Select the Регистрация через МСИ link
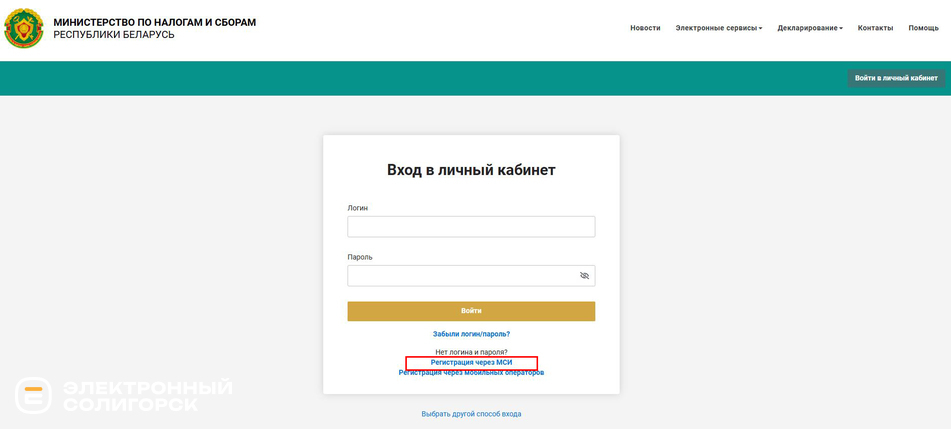This screenshot has height=429, width=951. point(471,362)
